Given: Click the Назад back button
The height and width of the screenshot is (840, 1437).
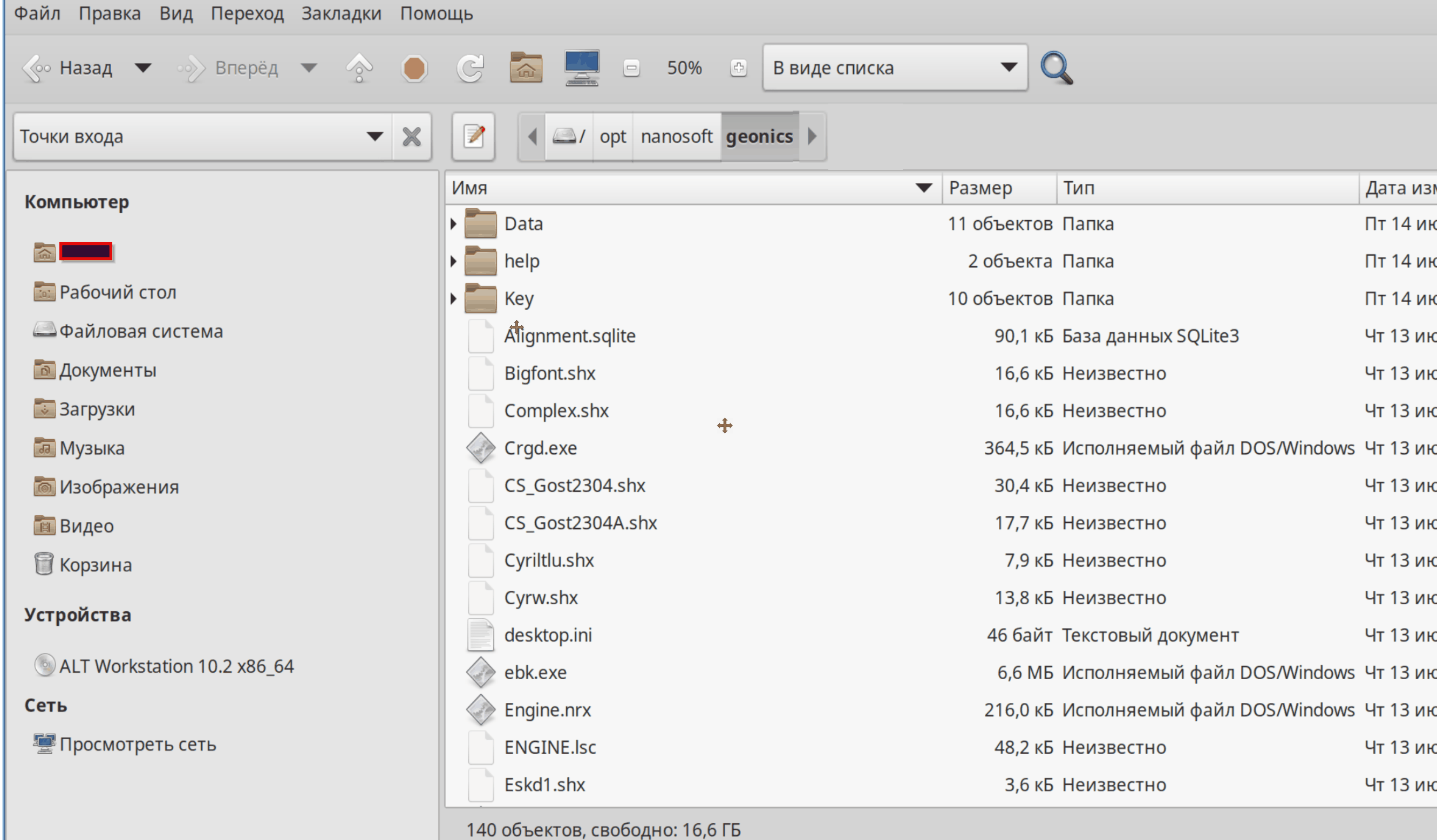Looking at the screenshot, I should 69,68.
